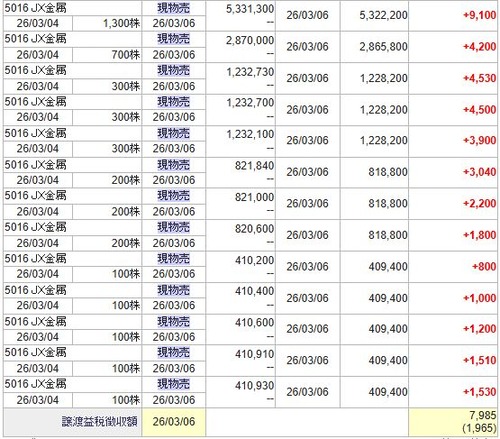Click the sale amount 1,232,700
This screenshot has width=500, height=439.
pyautogui.click(x=250, y=103)
